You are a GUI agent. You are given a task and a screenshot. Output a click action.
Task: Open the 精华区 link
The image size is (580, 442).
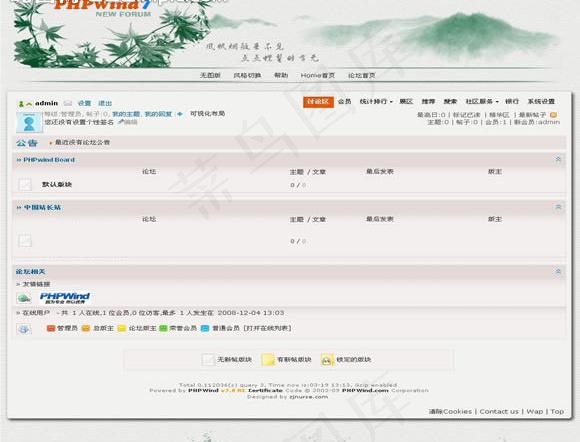[499, 115]
